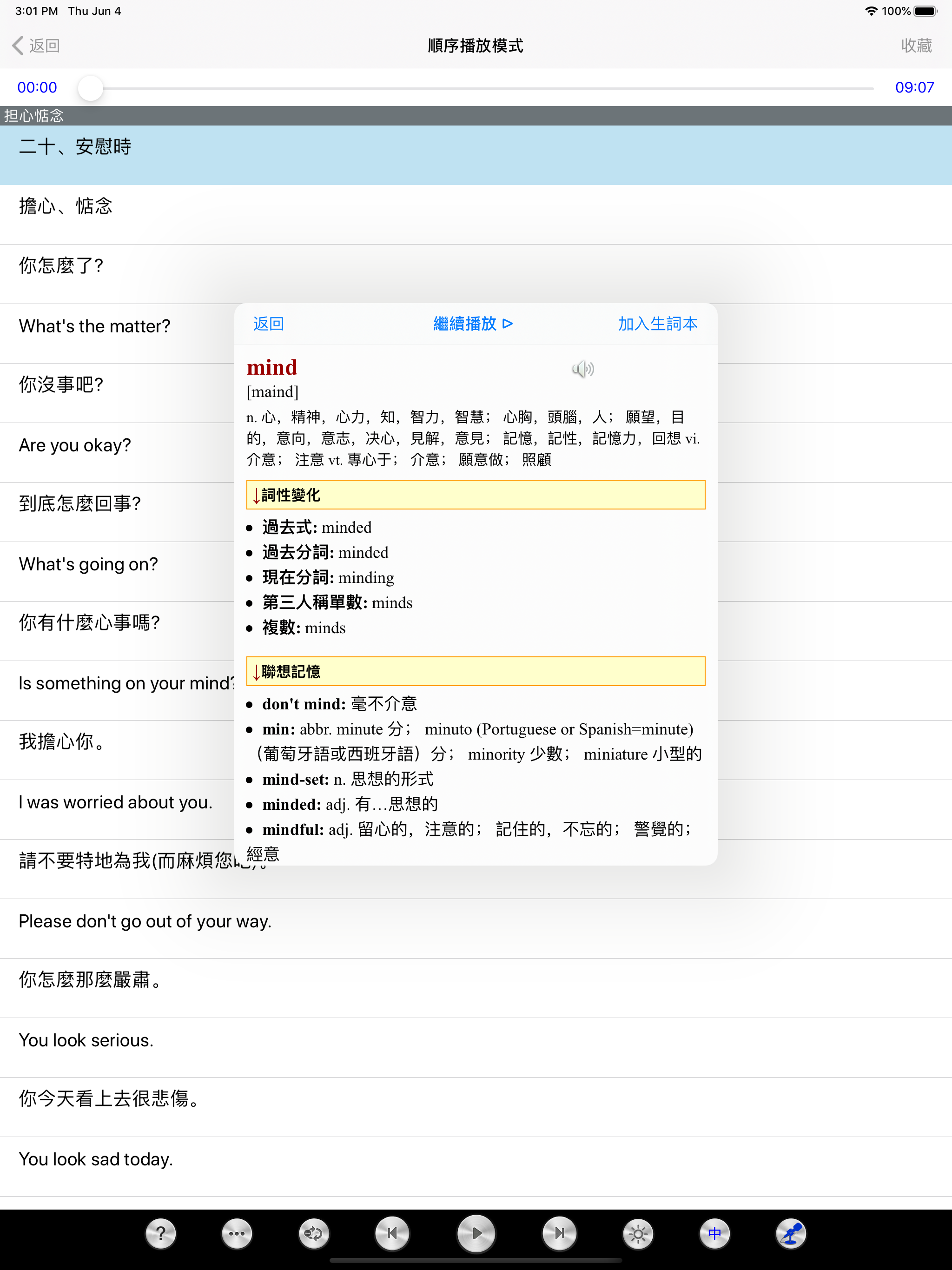Tap the 現在分詞: minding entry
Screen dimensions: 952x1270
click(328, 577)
